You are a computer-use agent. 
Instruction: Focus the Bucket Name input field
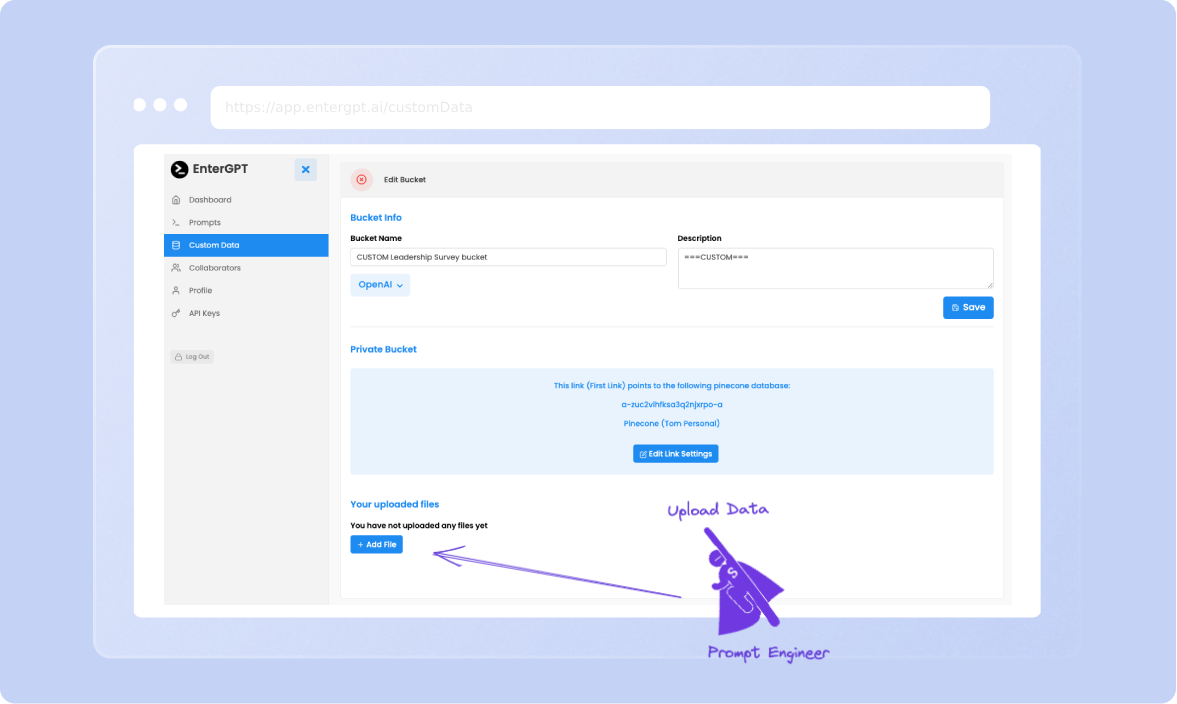coord(508,257)
